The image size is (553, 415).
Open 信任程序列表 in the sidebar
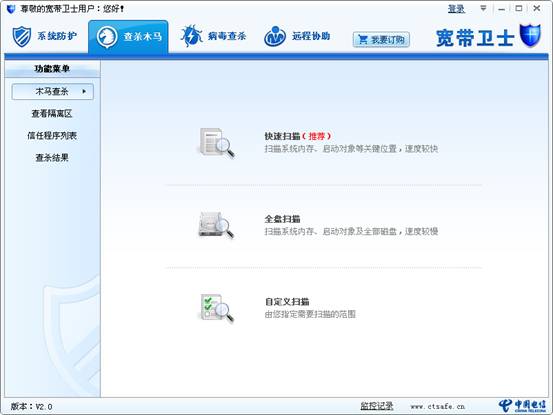coord(52,136)
